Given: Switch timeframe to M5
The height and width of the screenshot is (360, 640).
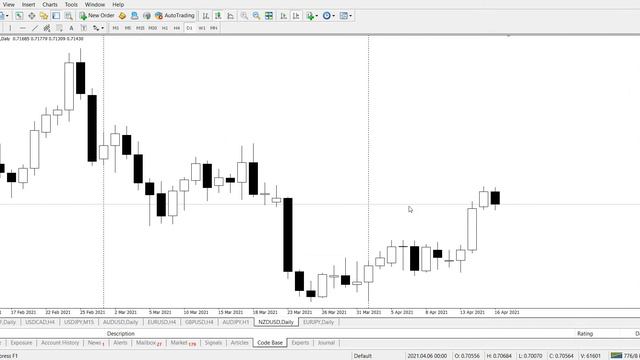Looking at the screenshot, I should (x=128, y=28).
